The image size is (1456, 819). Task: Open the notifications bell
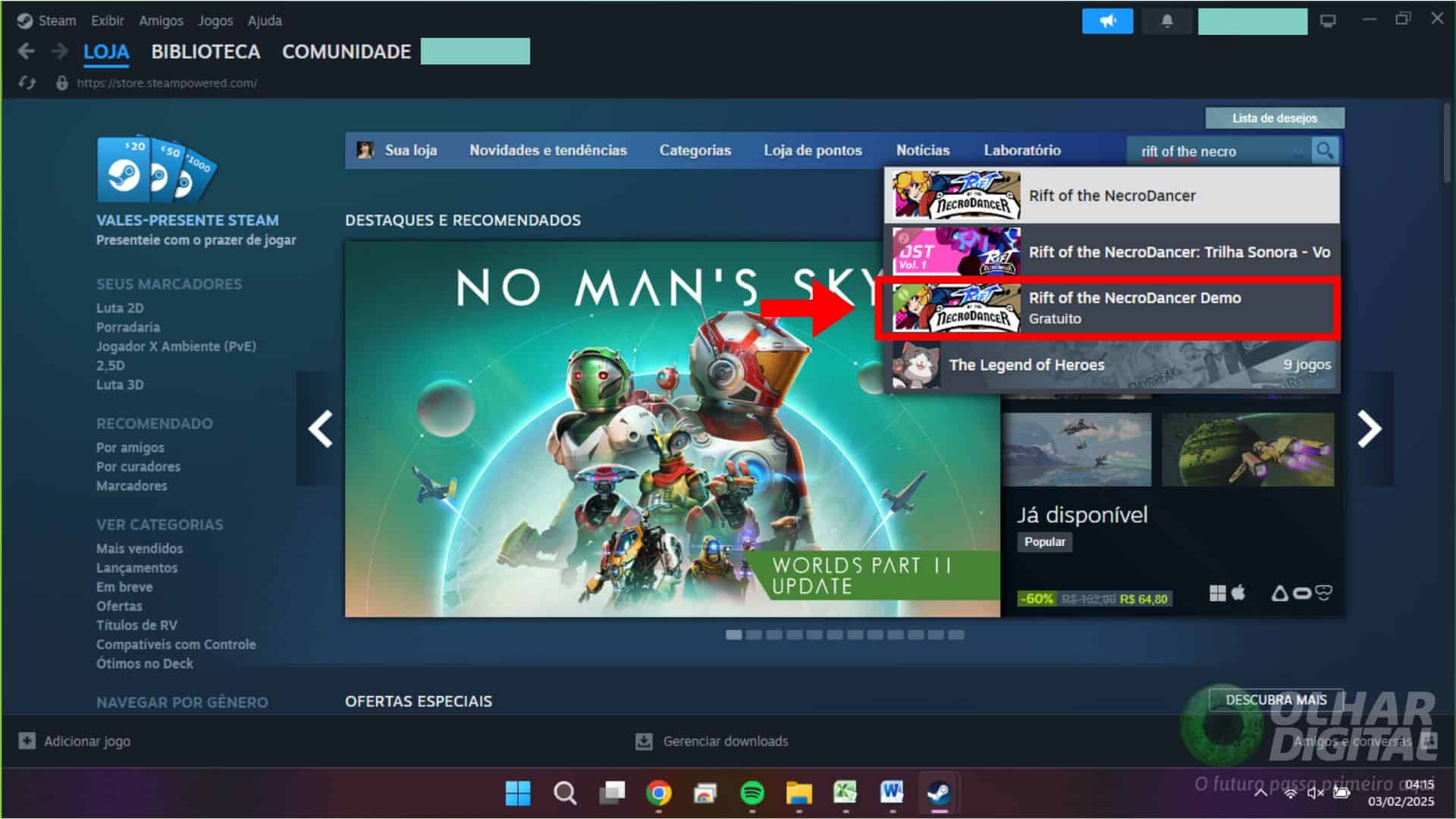(1167, 21)
